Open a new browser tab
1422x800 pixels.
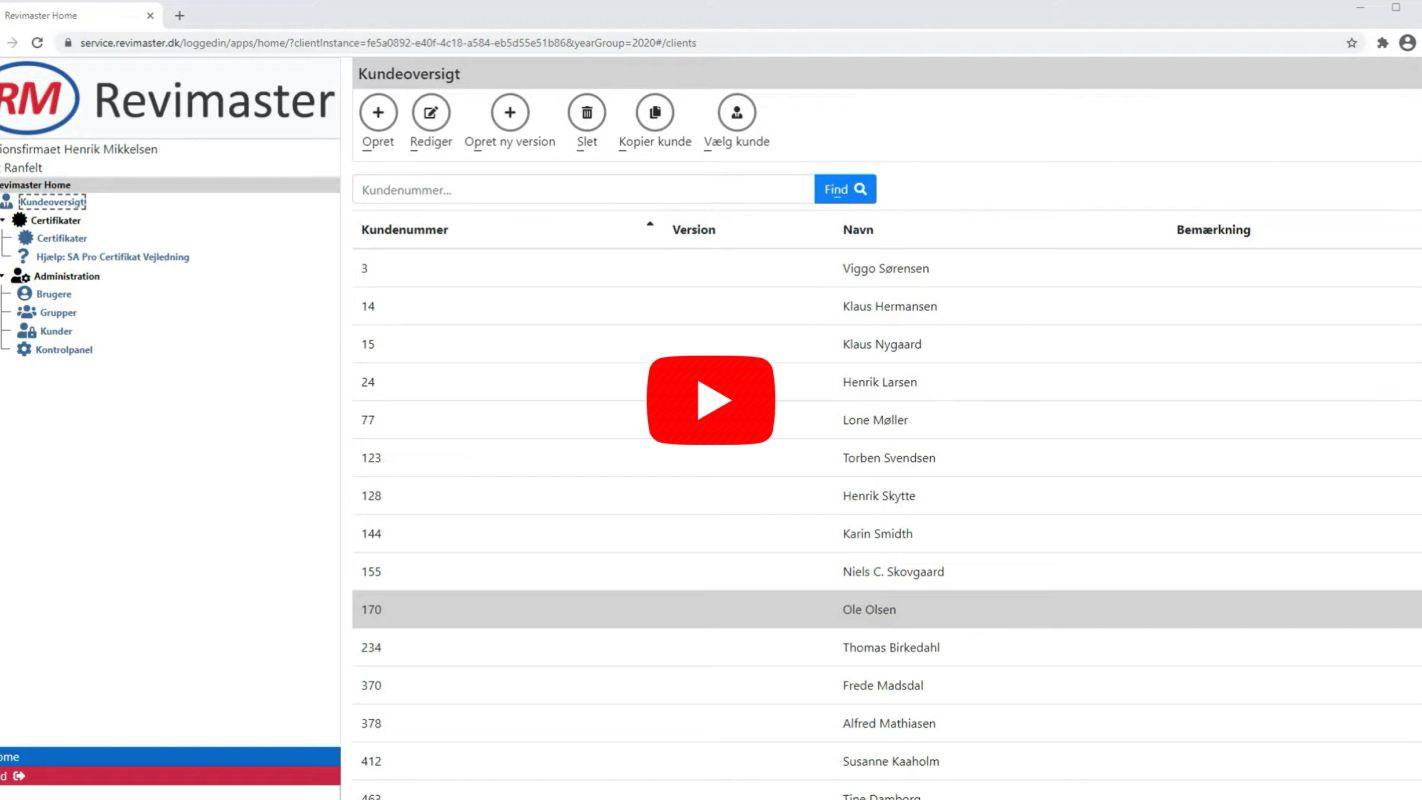(x=180, y=15)
